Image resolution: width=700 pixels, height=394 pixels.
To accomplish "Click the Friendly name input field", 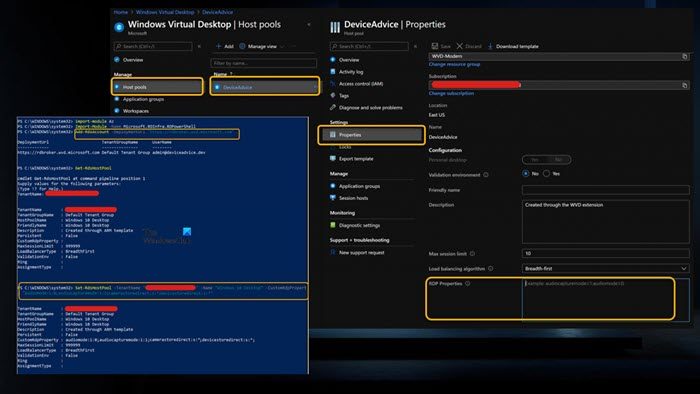I will (605, 190).
